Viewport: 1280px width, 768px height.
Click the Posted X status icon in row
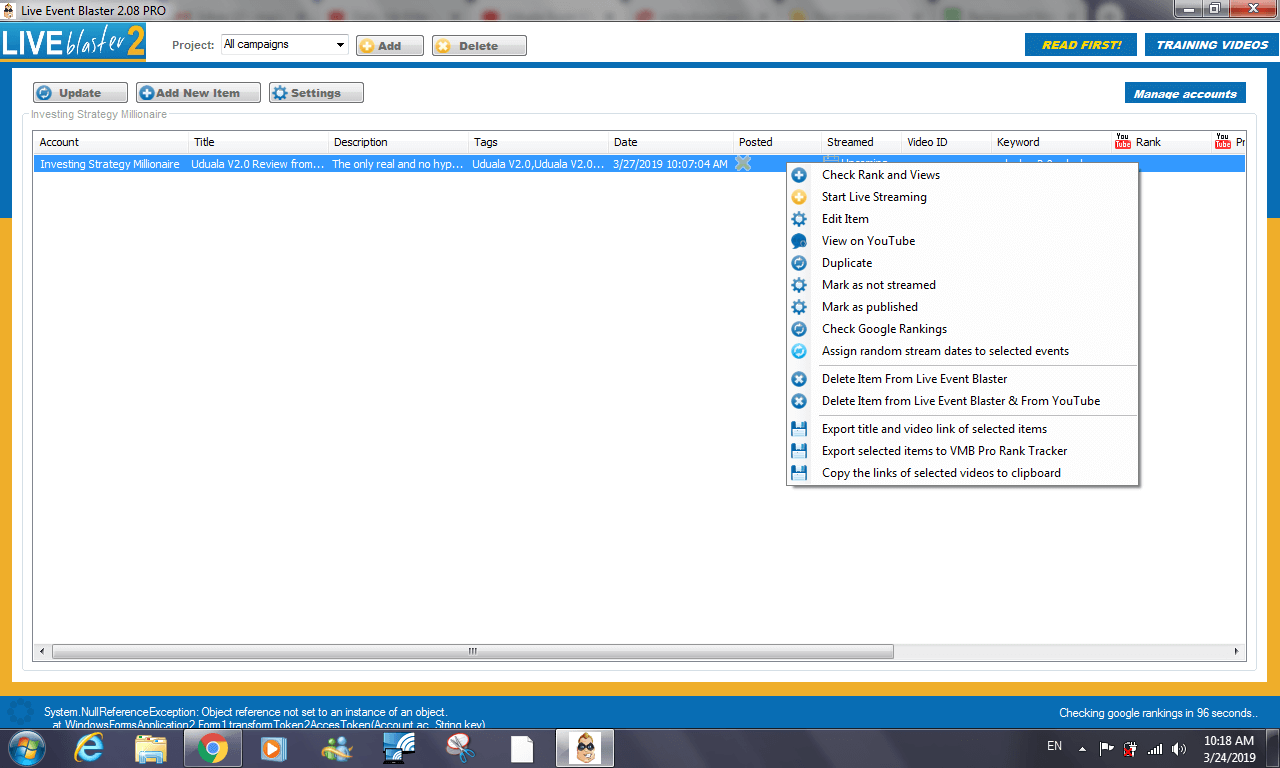click(x=743, y=163)
